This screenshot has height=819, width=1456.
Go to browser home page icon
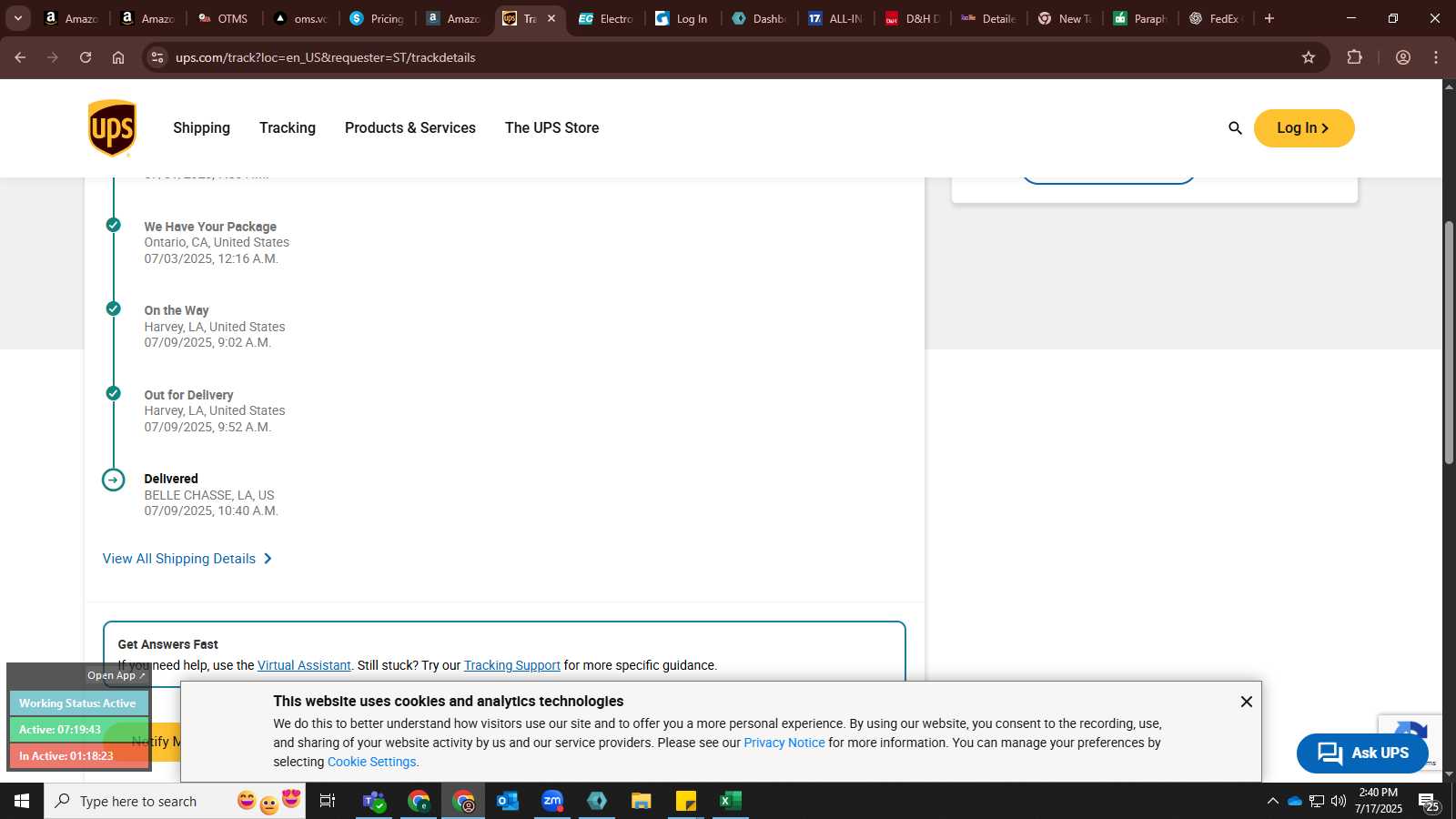click(x=118, y=57)
